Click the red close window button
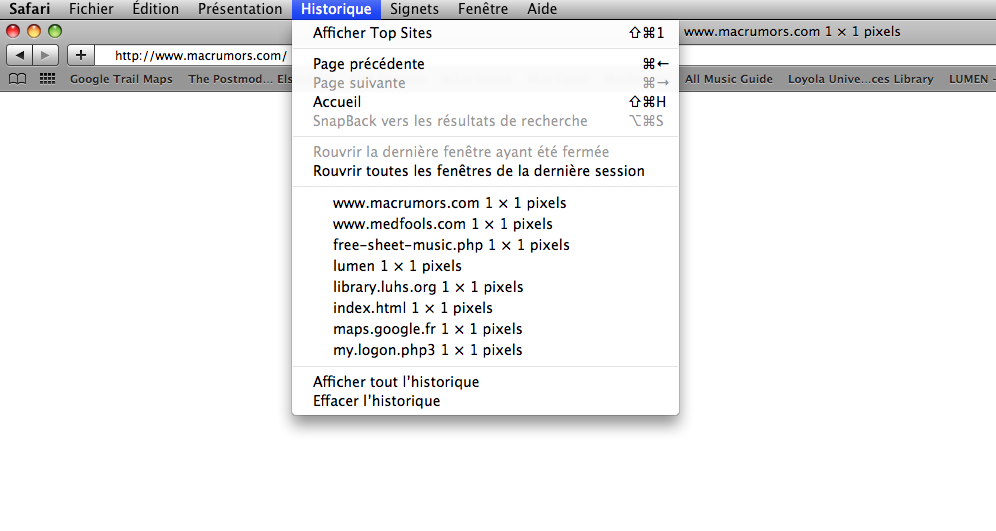The height and width of the screenshot is (531, 996). coord(13,31)
